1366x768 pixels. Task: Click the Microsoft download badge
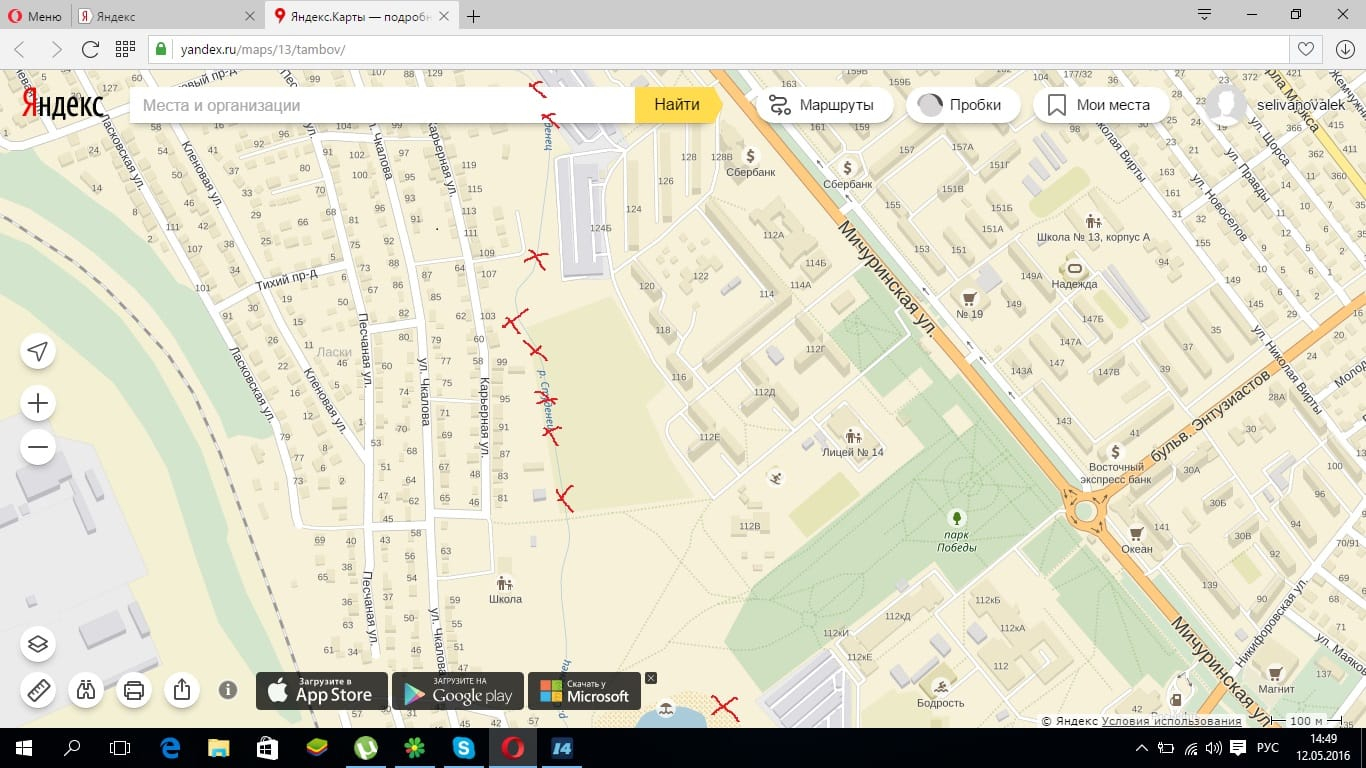pos(585,690)
